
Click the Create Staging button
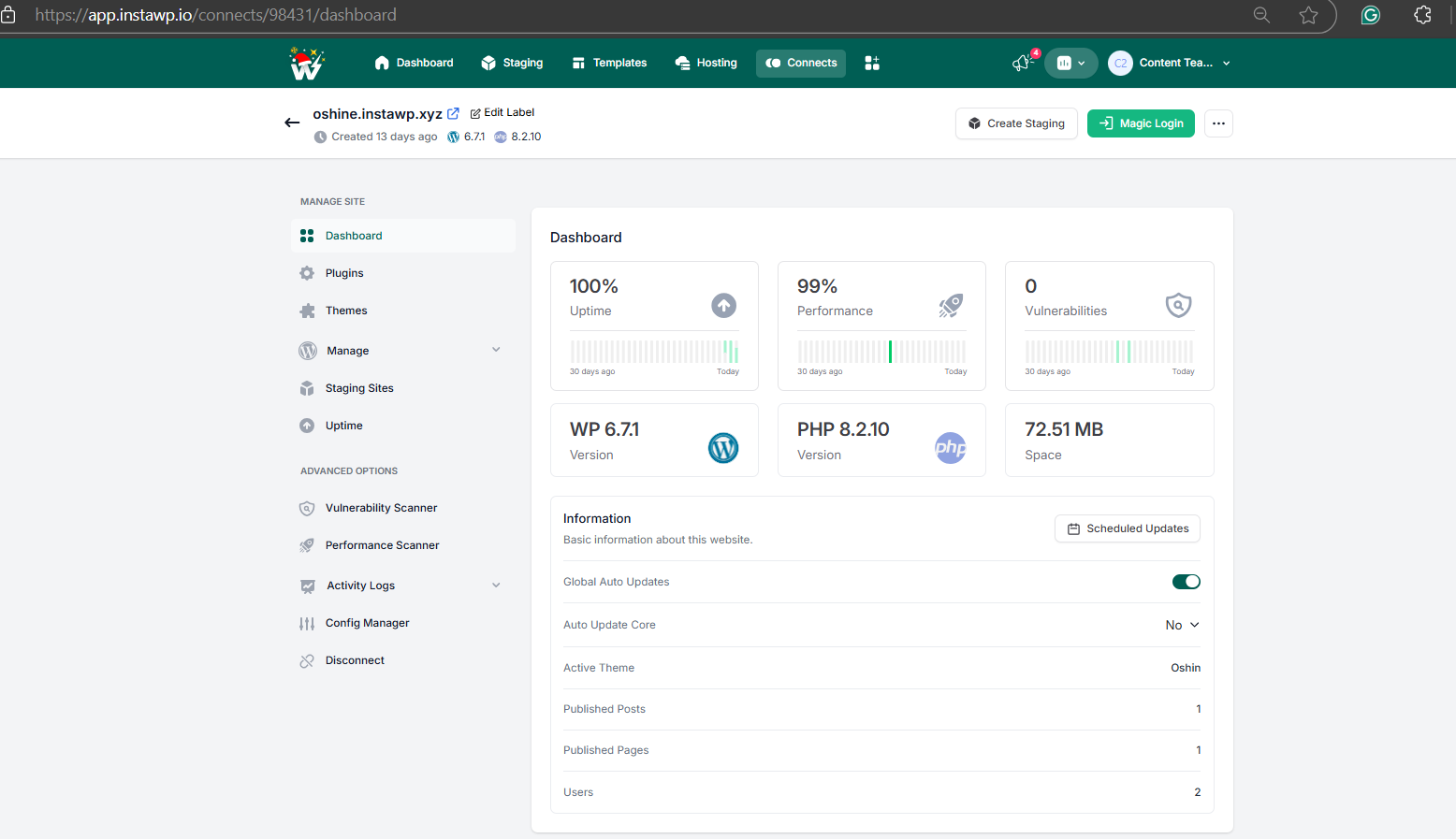[x=1016, y=123]
